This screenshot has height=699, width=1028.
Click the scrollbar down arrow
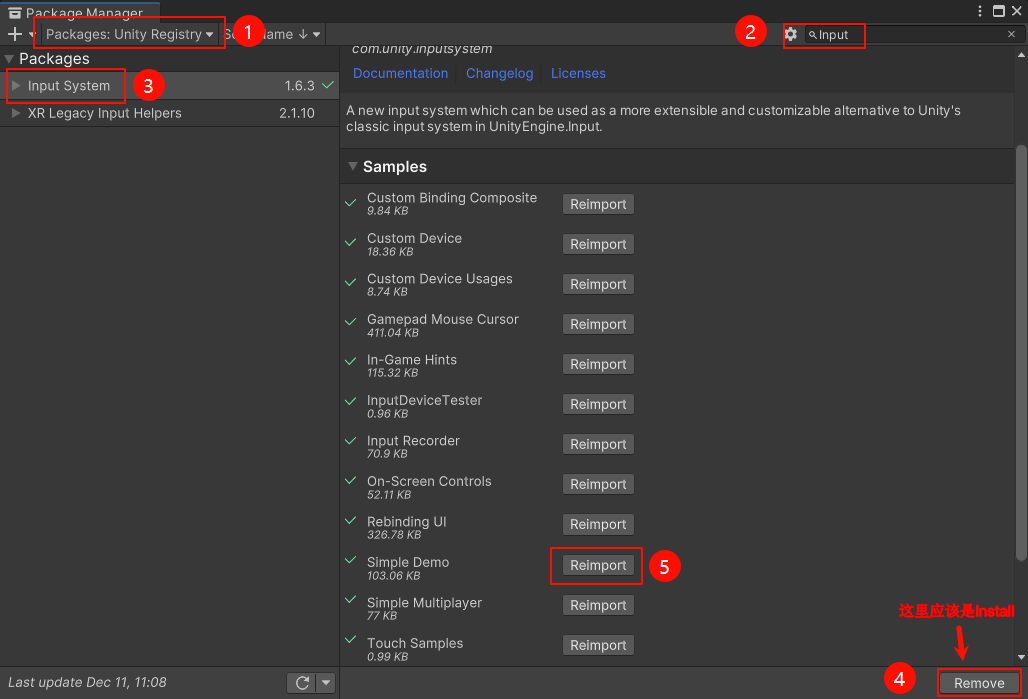tap(1021, 658)
